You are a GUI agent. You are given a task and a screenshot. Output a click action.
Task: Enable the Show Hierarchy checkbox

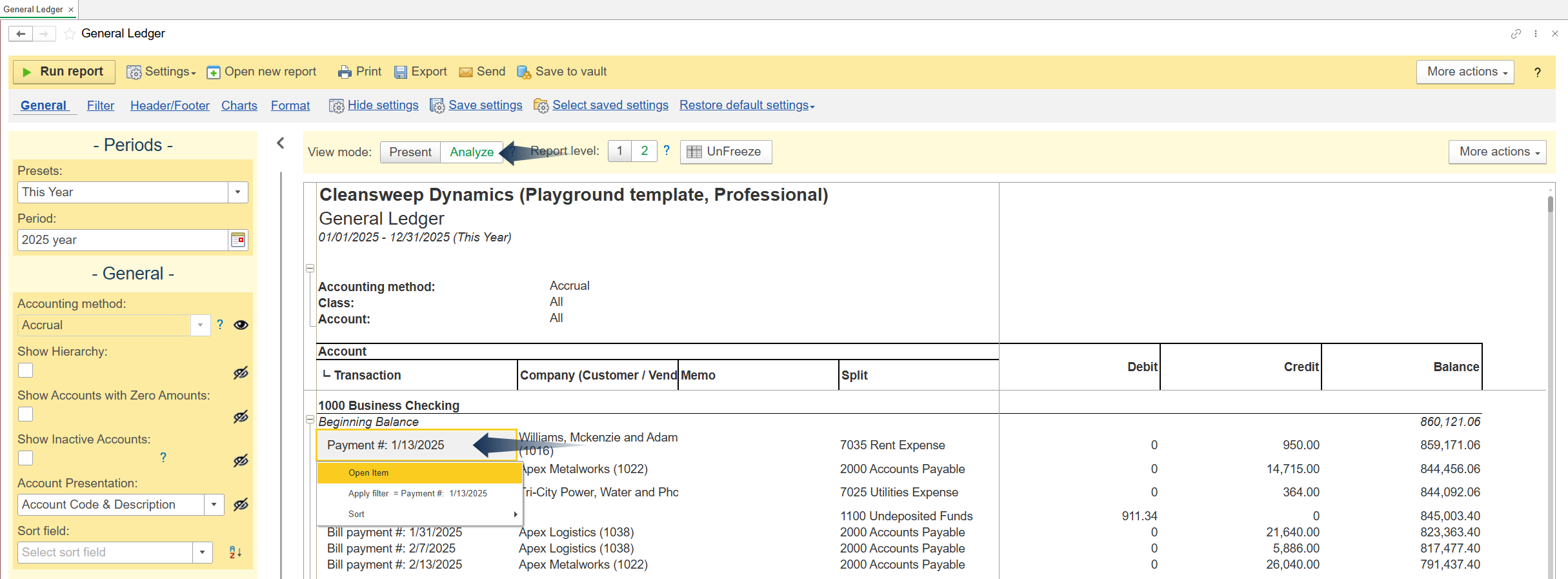[26, 371]
